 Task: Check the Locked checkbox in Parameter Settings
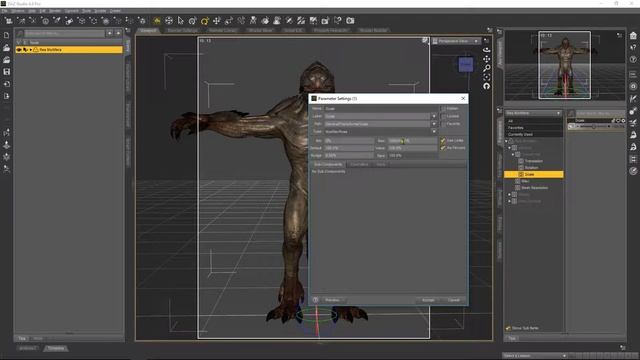[443, 116]
